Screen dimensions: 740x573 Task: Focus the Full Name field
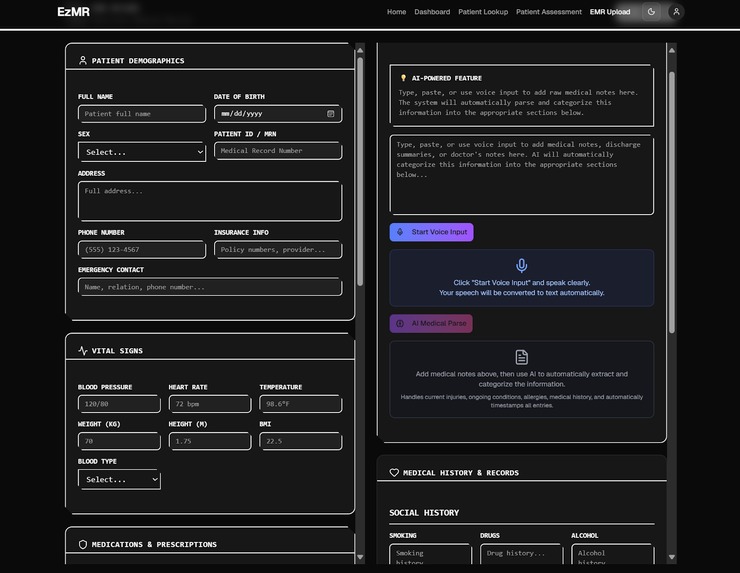pyautogui.click(x=142, y=114)
